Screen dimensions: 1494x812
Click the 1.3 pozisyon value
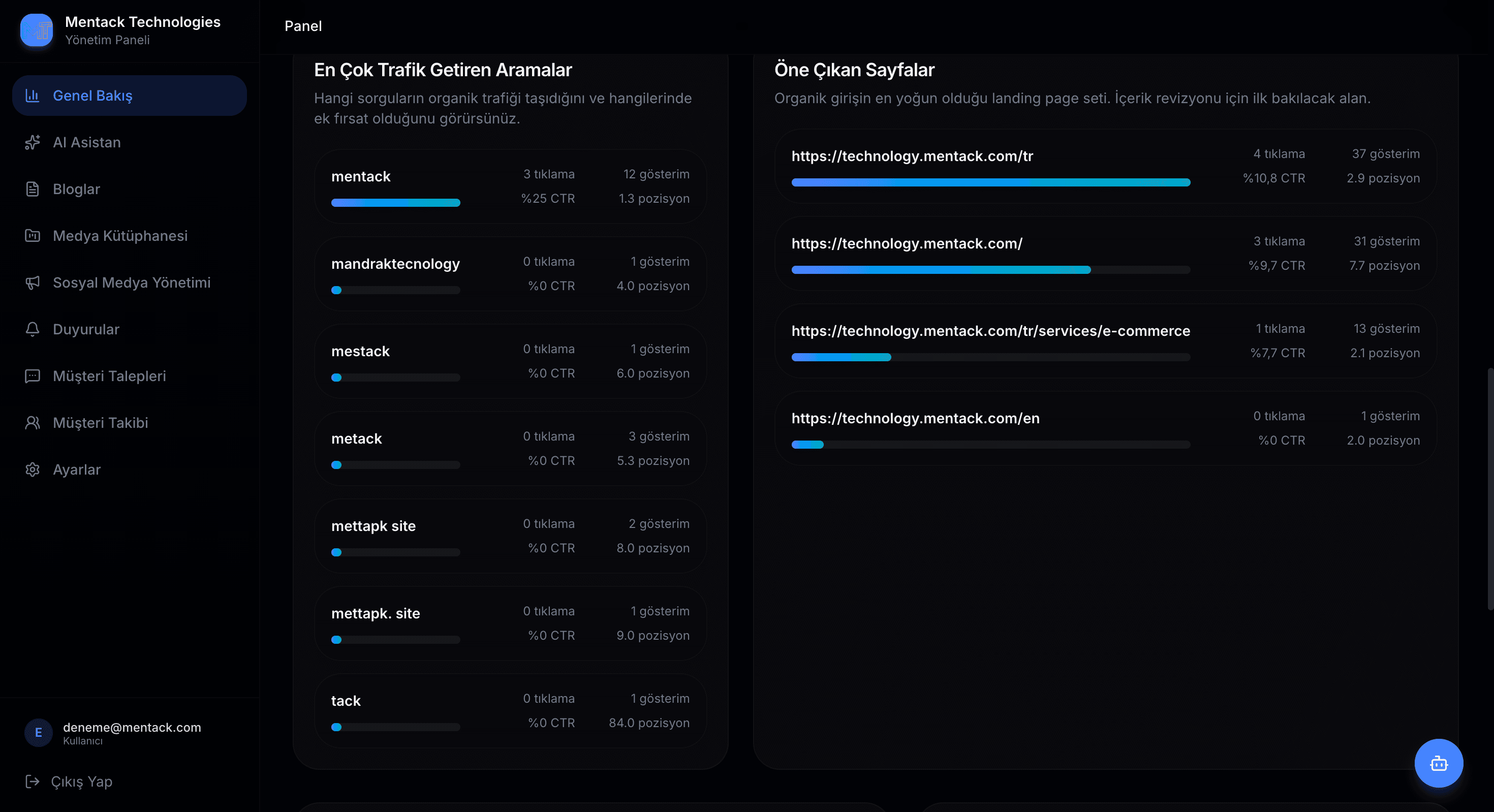[x=654, y=198]
